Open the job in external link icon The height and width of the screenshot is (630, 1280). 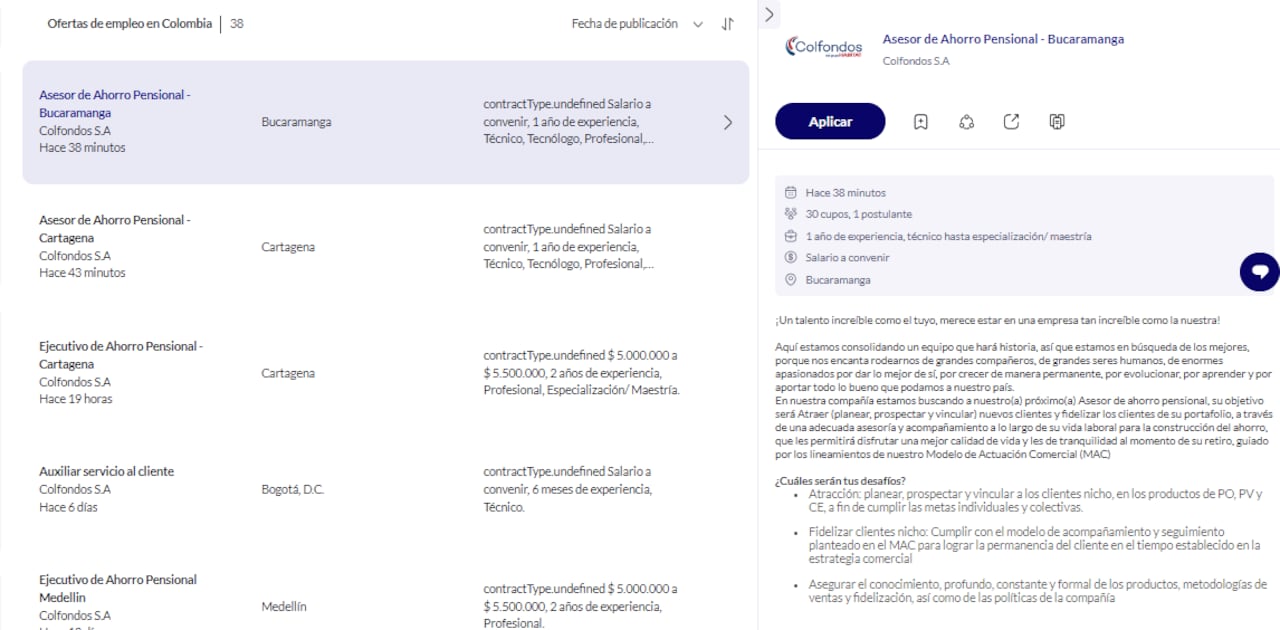1011,121
